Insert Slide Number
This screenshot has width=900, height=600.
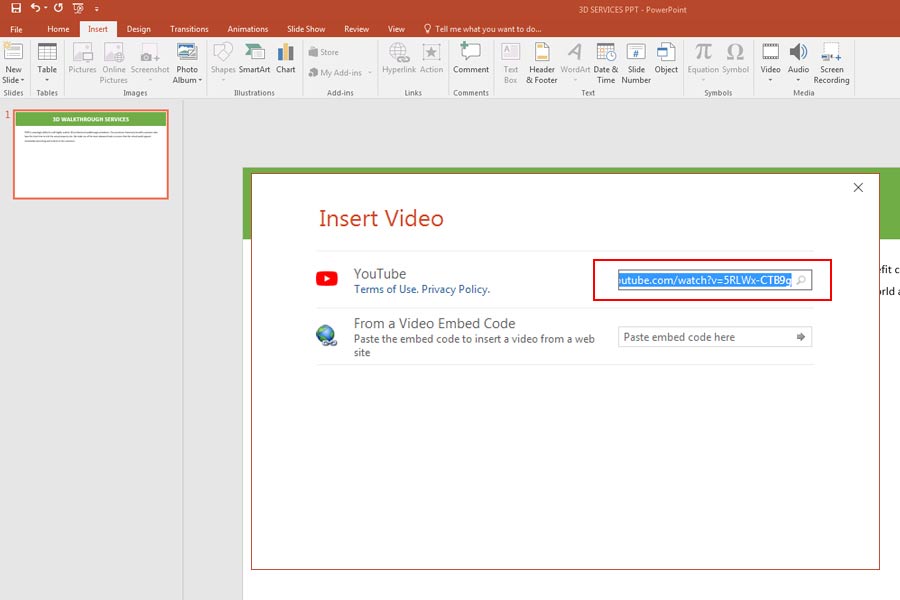coord(636,63)
